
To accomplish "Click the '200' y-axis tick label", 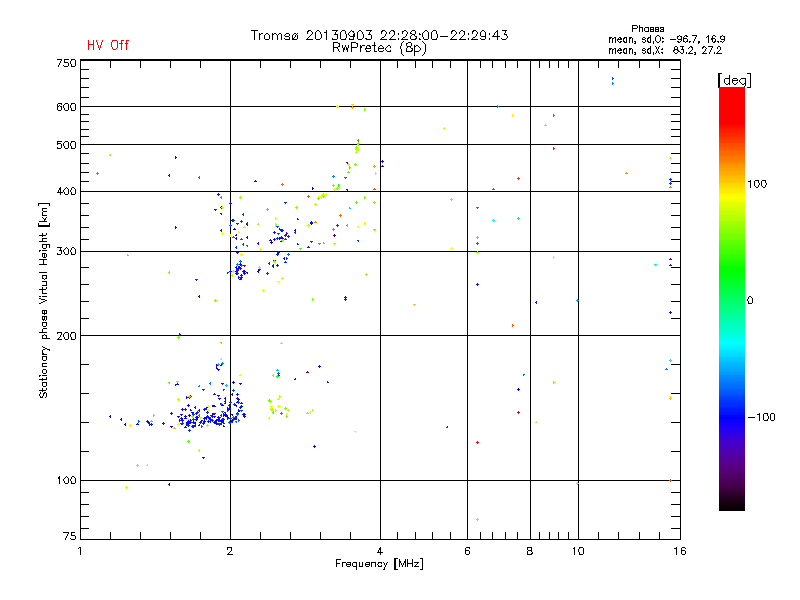I will point(67,336).
